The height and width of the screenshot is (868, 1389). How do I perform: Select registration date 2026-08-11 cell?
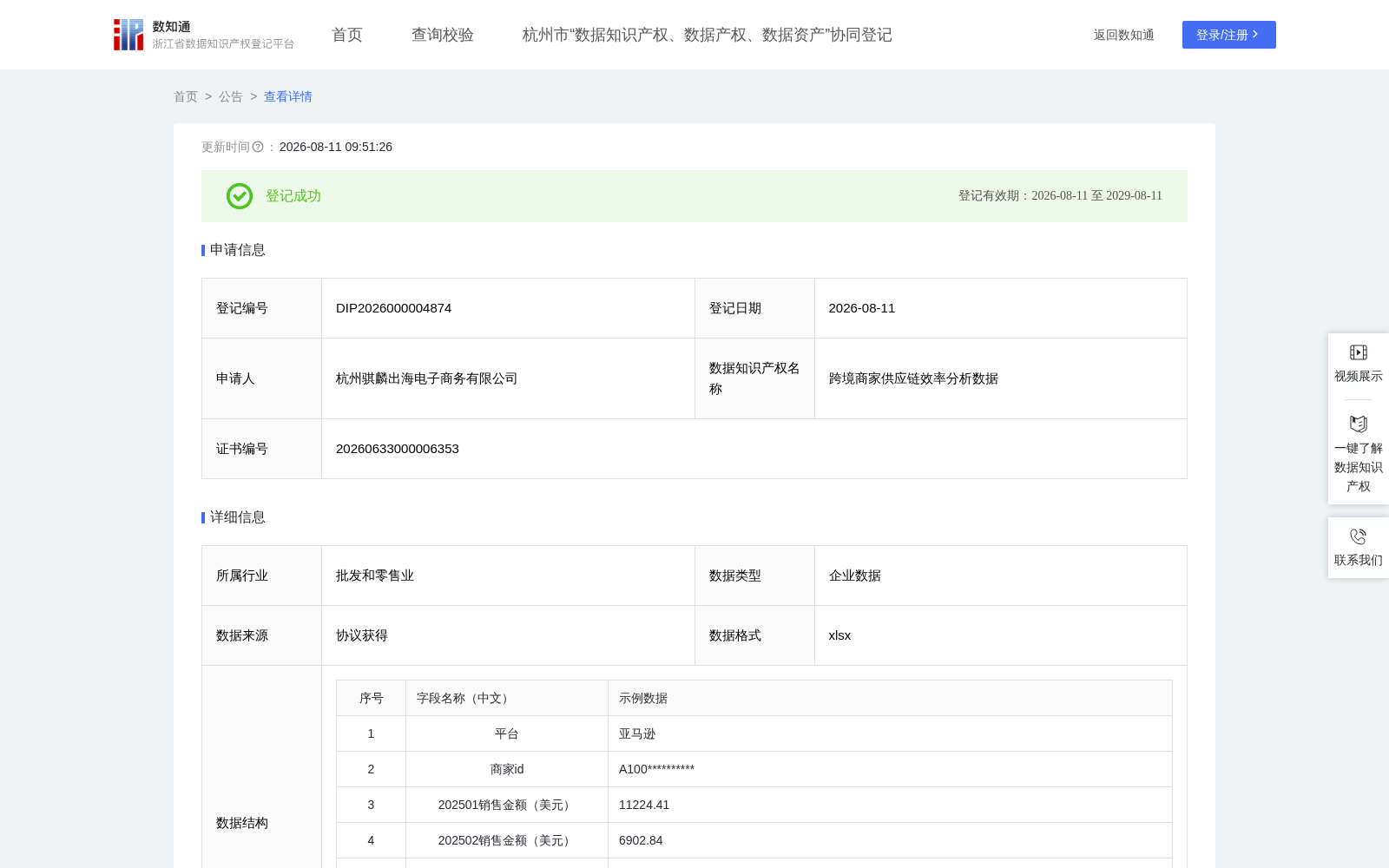tap(1001, 308)
